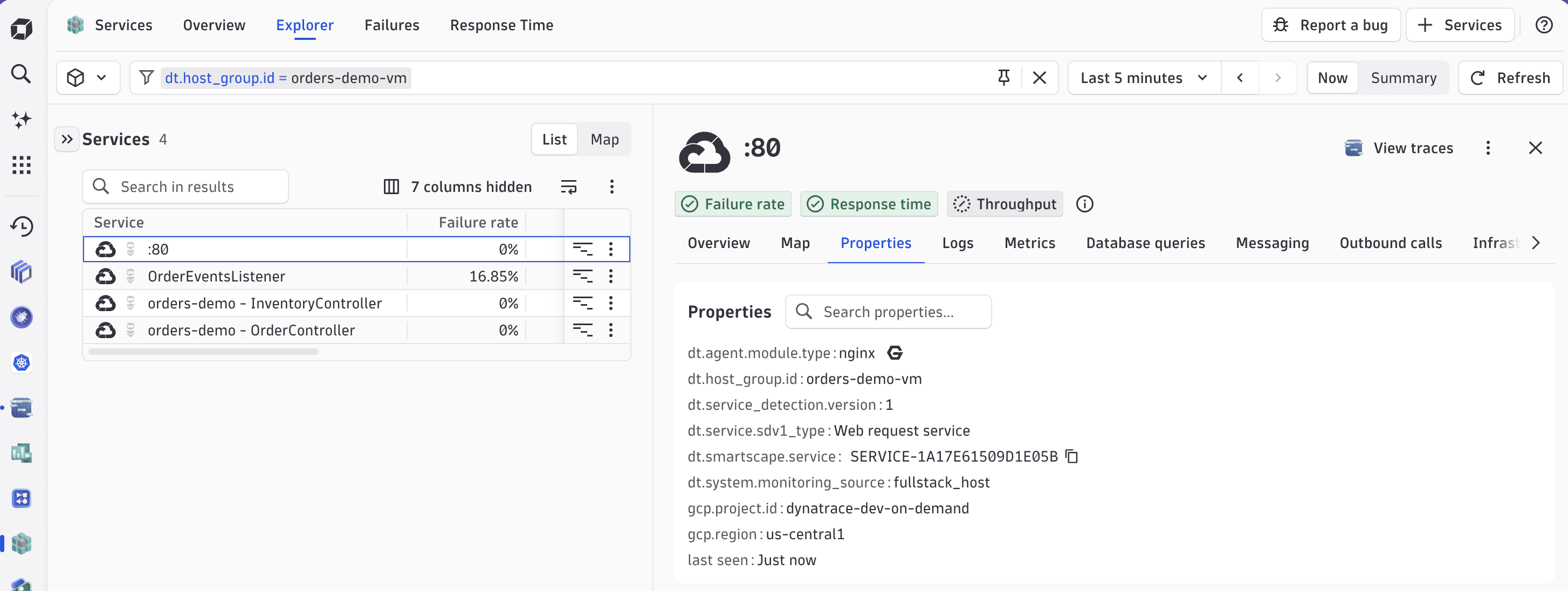Click the 16.85% failure rate value
Viewport: 1568px width, 591px height.
[493, 276]
